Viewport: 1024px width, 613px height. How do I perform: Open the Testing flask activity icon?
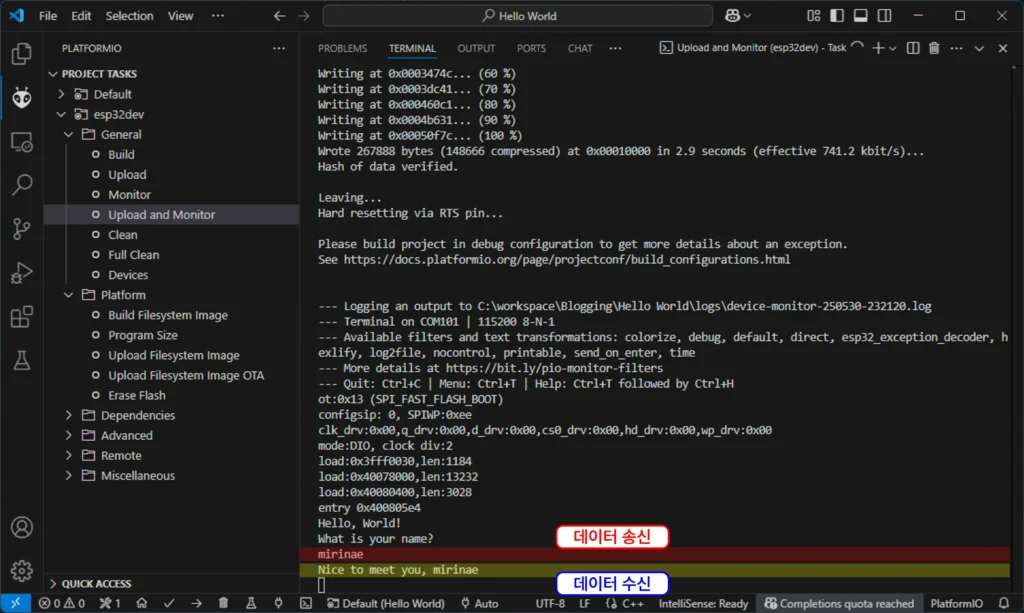22,360
